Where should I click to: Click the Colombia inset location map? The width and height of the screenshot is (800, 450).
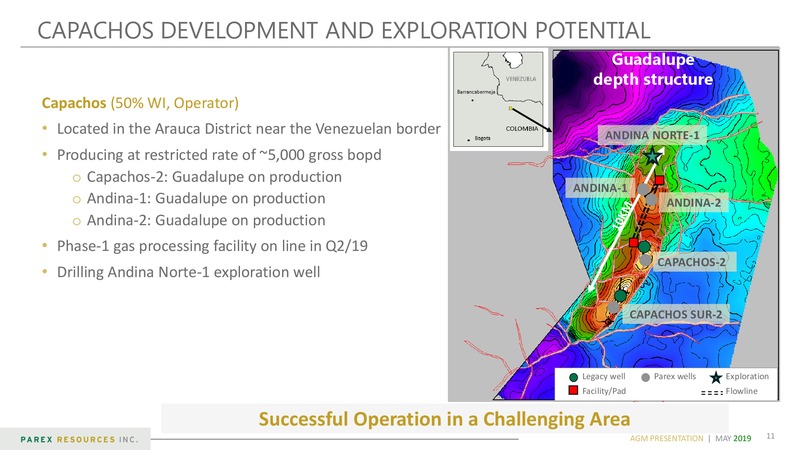pyautogui.click(x=498, y=99)
